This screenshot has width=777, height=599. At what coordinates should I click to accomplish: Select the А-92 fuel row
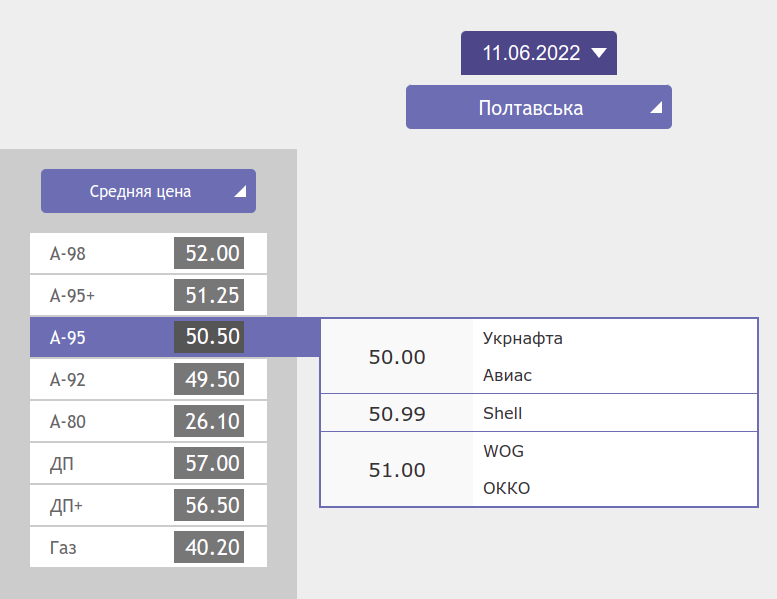100,380
